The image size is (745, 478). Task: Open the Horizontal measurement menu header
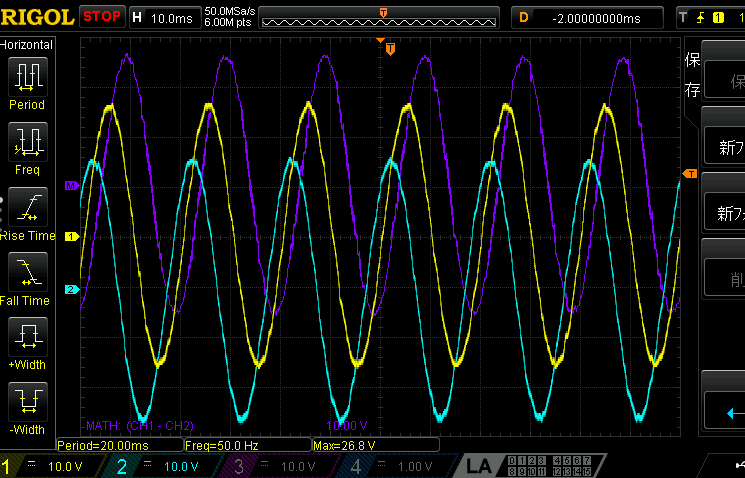(27, 45)
